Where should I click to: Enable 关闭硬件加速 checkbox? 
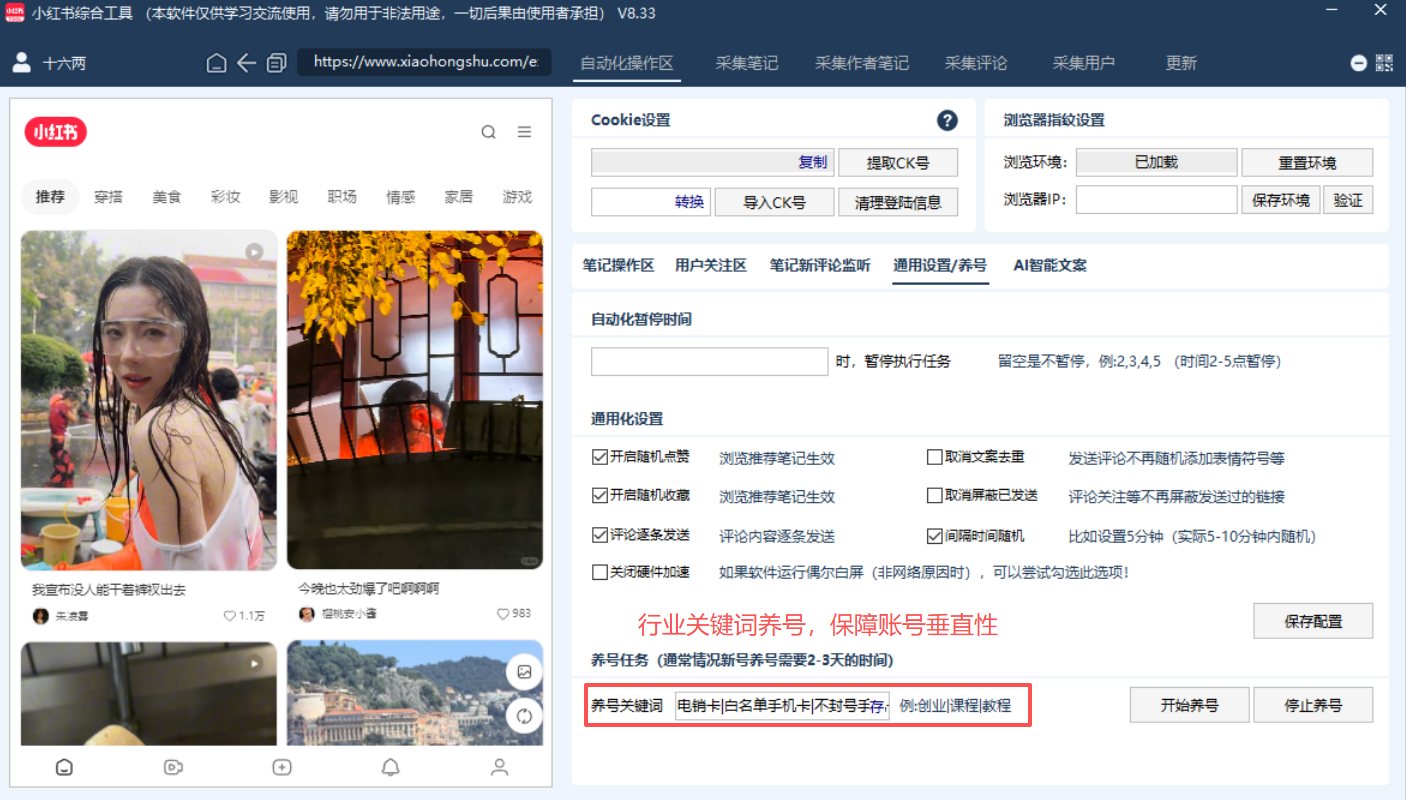tap(600, 572)
